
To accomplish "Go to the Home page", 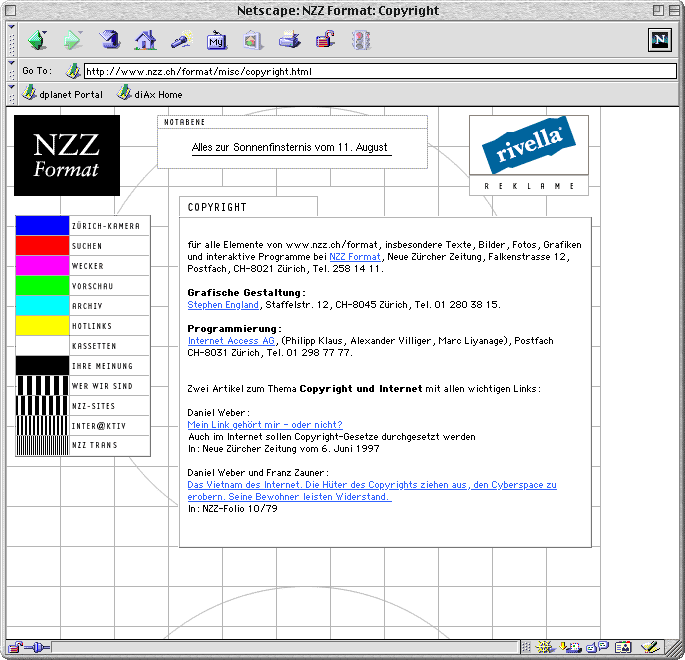I will click(x=145, y=40).
